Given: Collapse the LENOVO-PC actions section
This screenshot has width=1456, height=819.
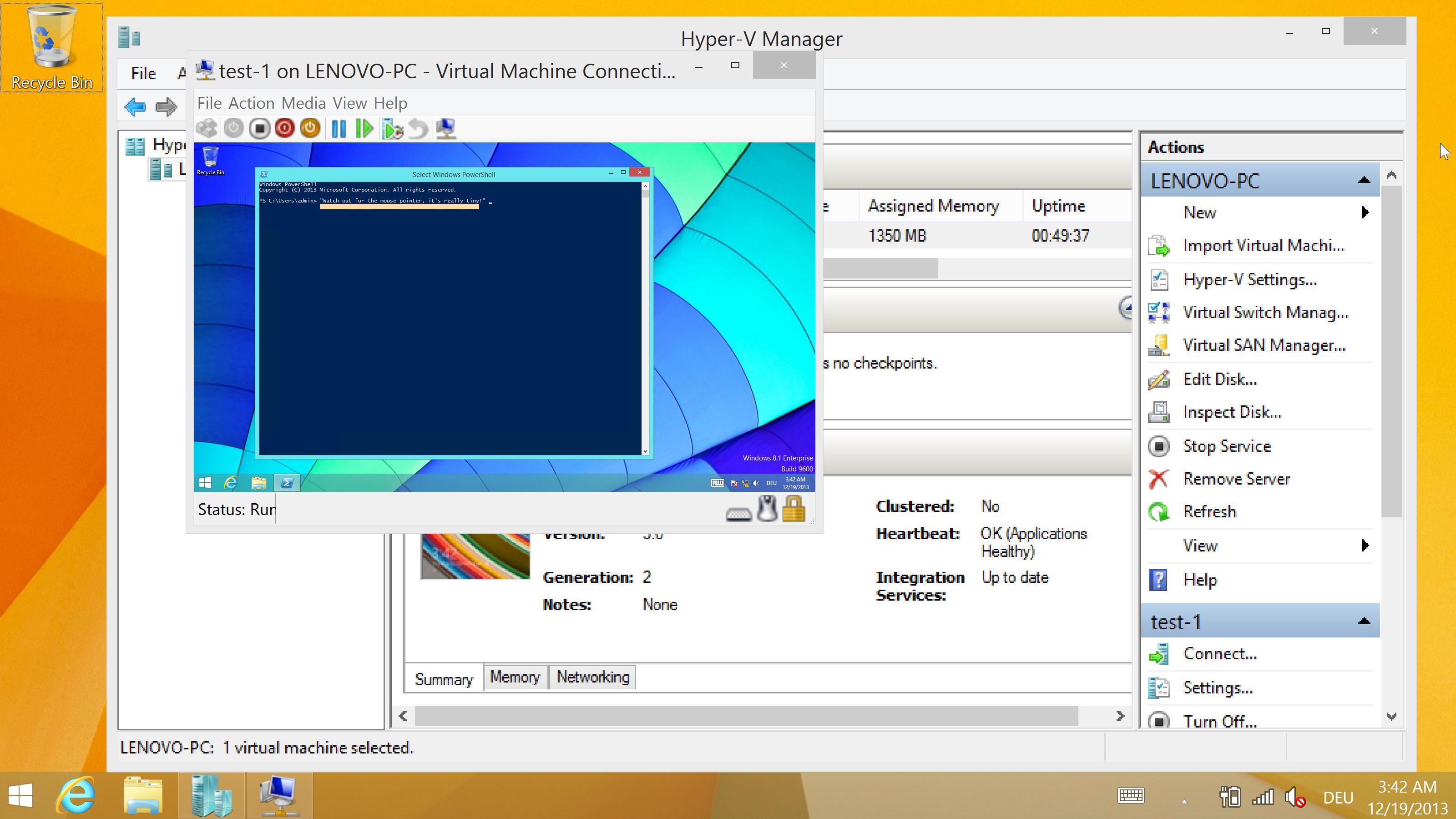Looking at the screenshot, I should (x=1364, y=180).
